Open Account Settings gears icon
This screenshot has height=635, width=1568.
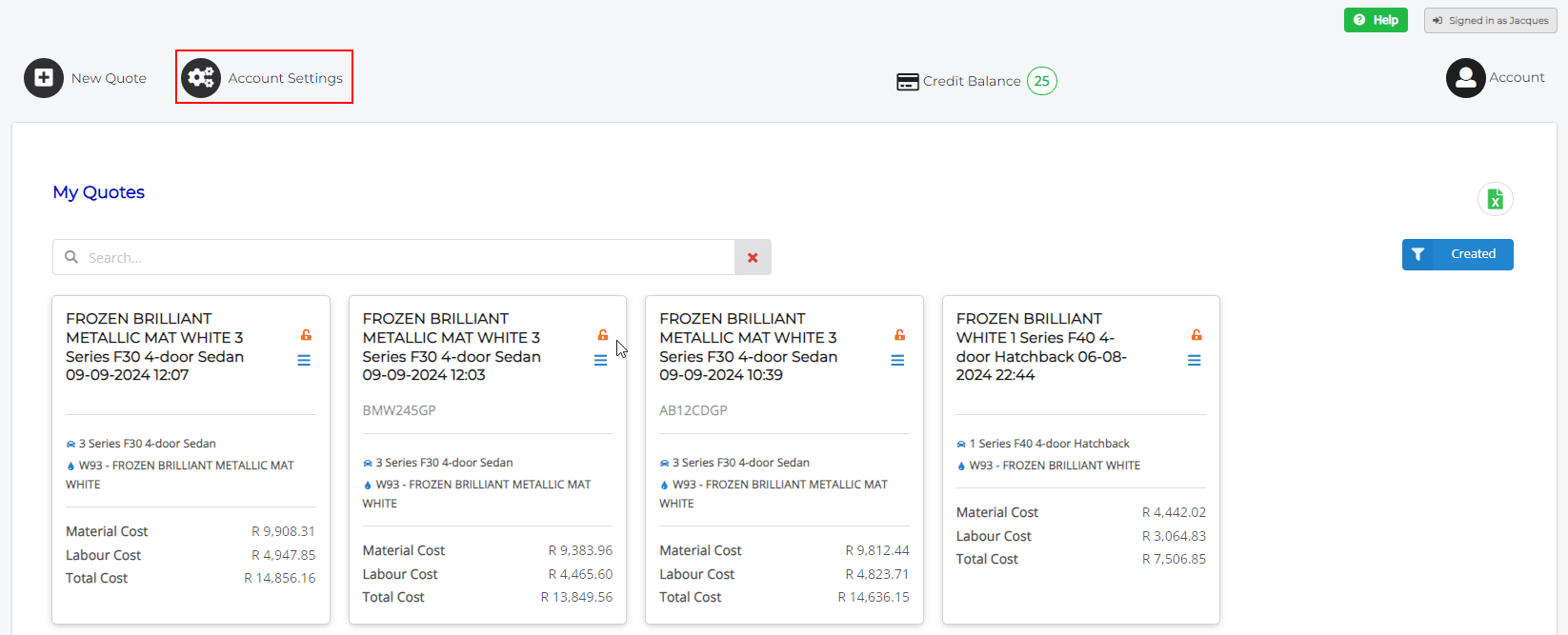(201, 78)
